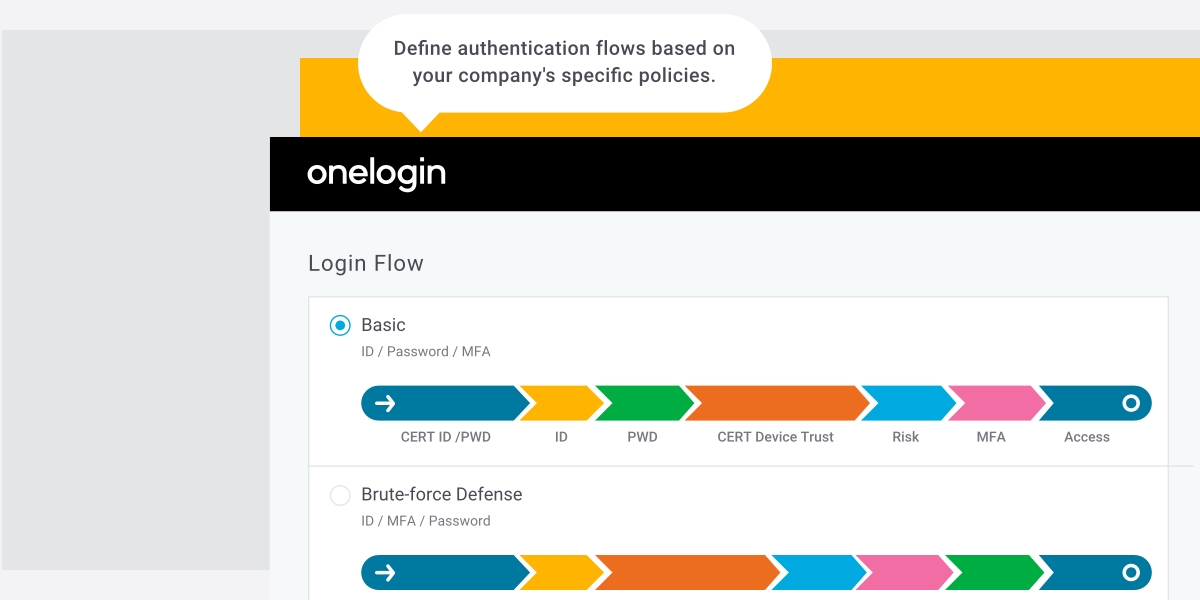Click the green PWD step in Basic flow
The width and height of the screenshot is (1200, 600).
tap(643, 403)
